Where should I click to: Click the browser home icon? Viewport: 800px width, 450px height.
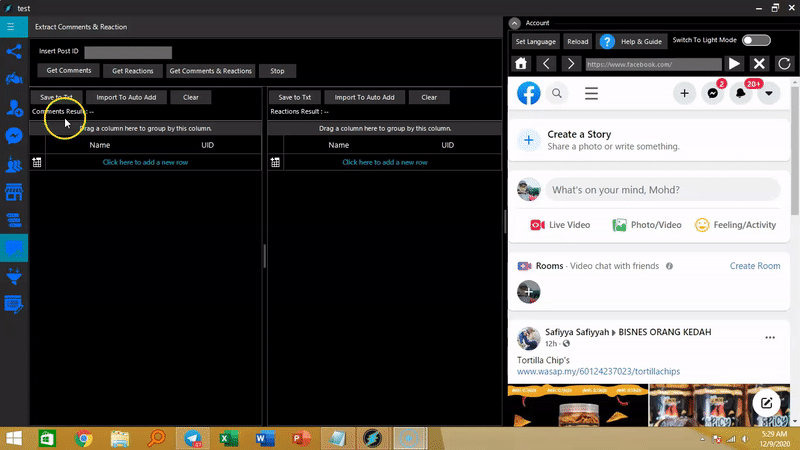pos(521,64)
